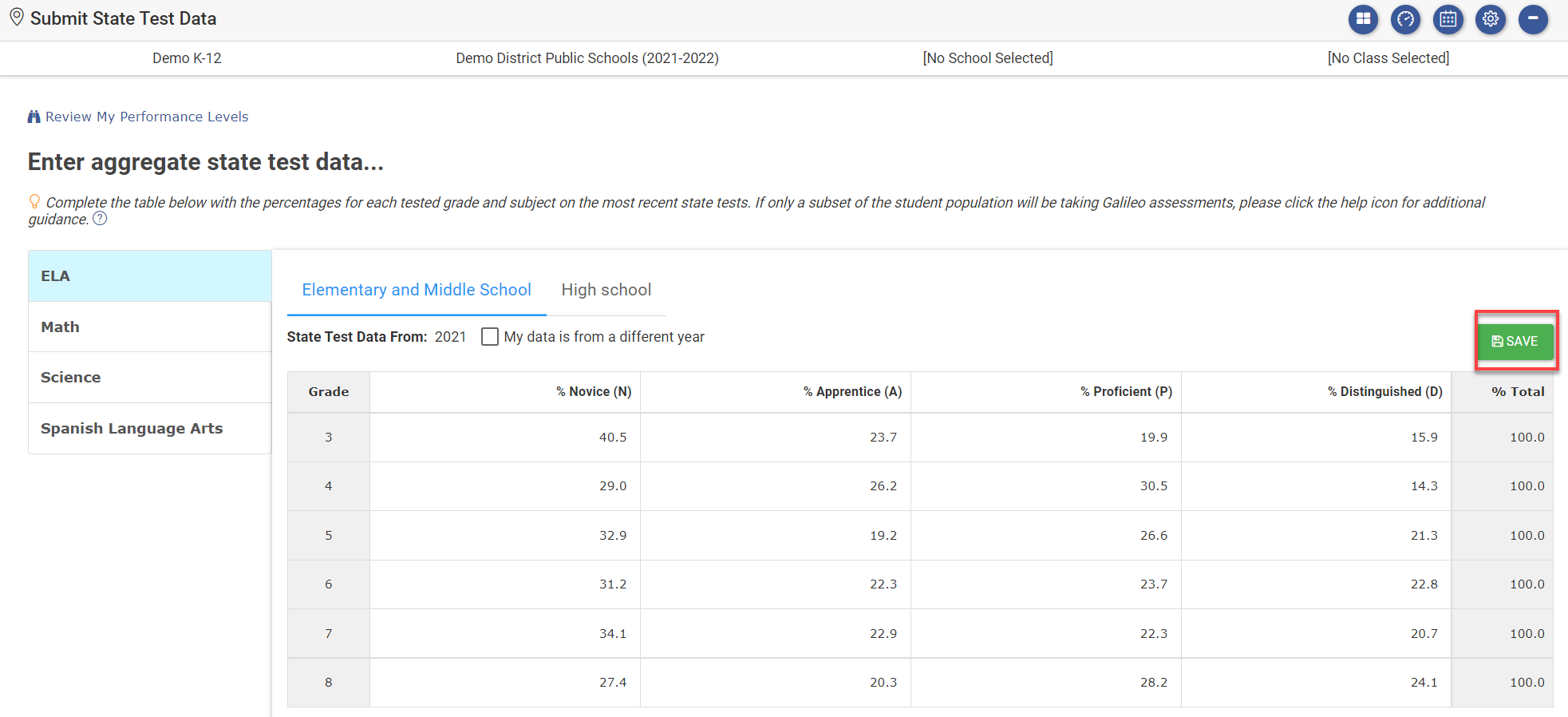The width and height of the screenshot is (1568, 717).
Task: Select Spanish Language Arts subject
Action: pos(132,428)
